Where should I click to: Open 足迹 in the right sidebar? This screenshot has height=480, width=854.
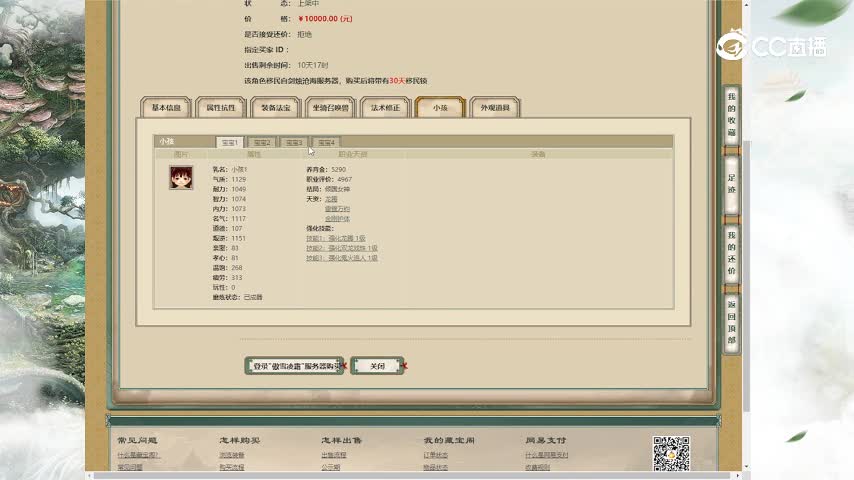[731, 184]
